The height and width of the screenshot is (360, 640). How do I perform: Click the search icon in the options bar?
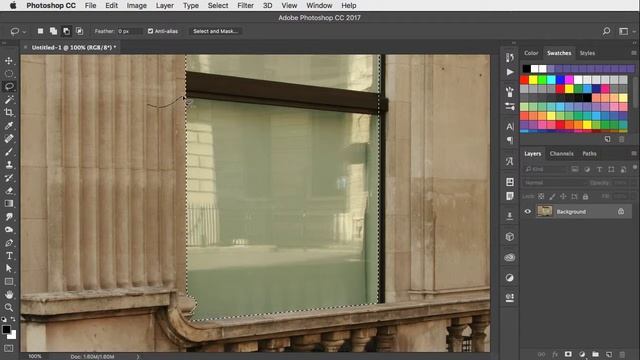(x=607, y=31)
